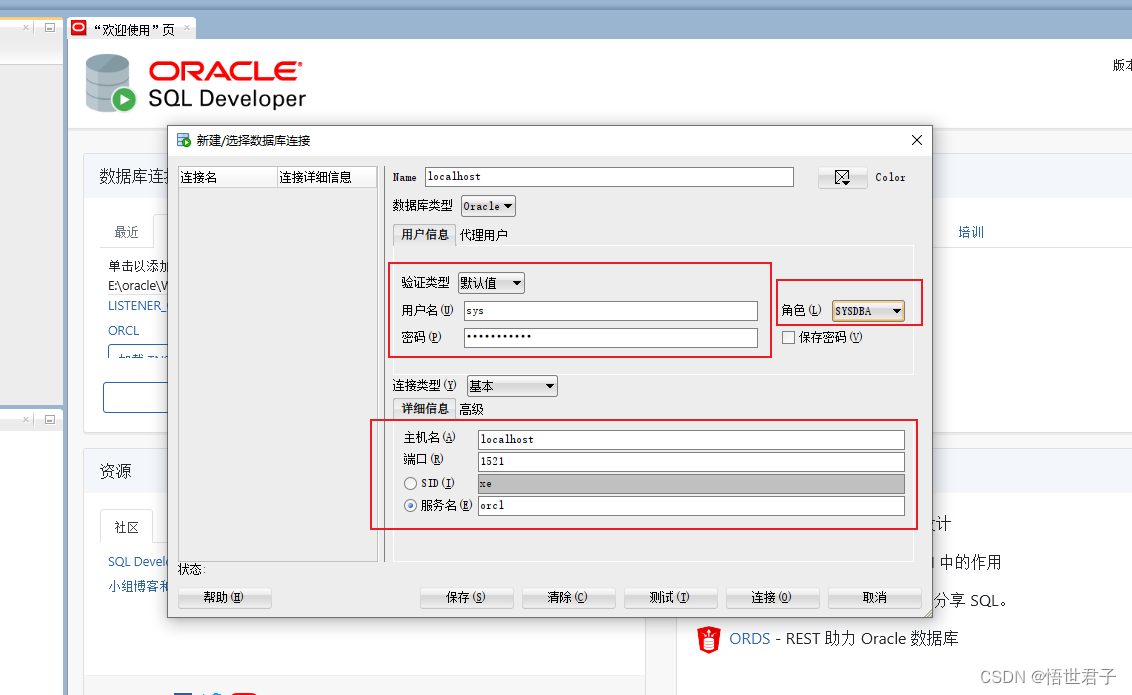The width and height of the screenshot is (1132, 695).
Task: Close the new connection dialog
Action: click(917, 140)
